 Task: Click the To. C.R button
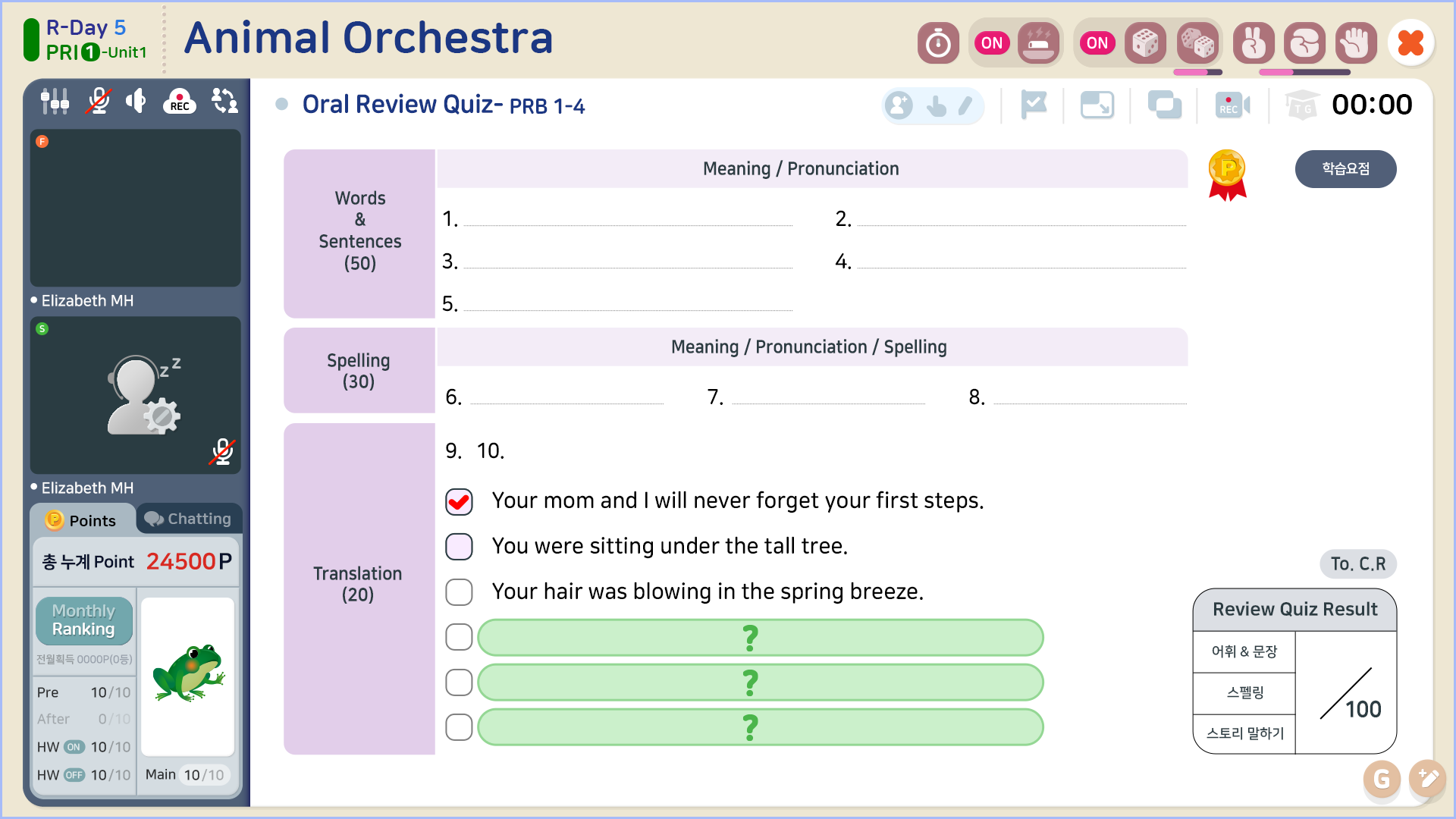tap(1357, 564)
